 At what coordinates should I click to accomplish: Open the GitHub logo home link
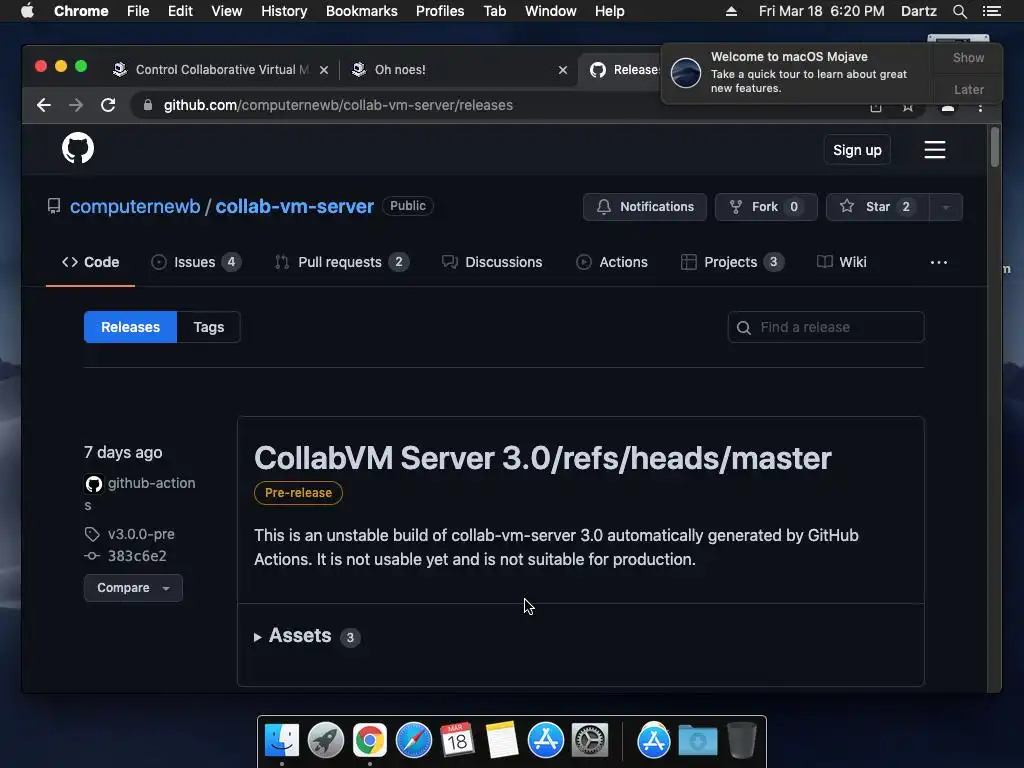tap(78, 149)
